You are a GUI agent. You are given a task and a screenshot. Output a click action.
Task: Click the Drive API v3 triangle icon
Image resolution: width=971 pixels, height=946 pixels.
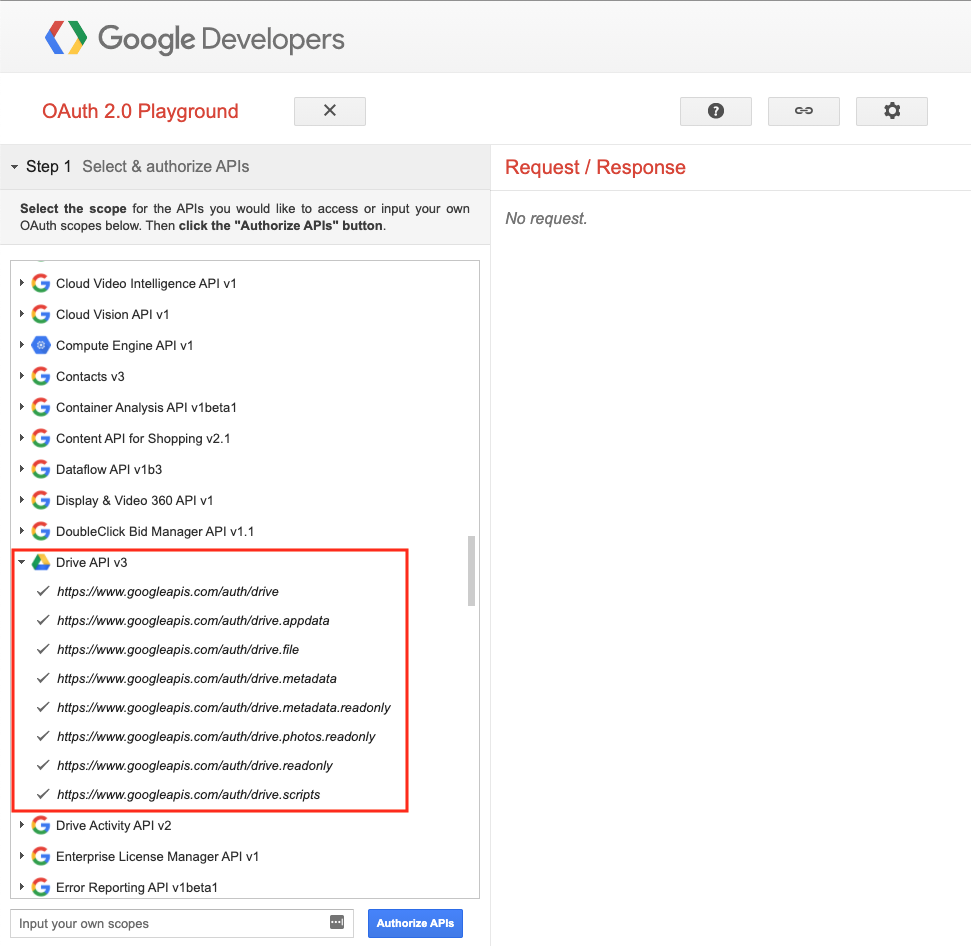pyautogui.click(x=41, y=562)
